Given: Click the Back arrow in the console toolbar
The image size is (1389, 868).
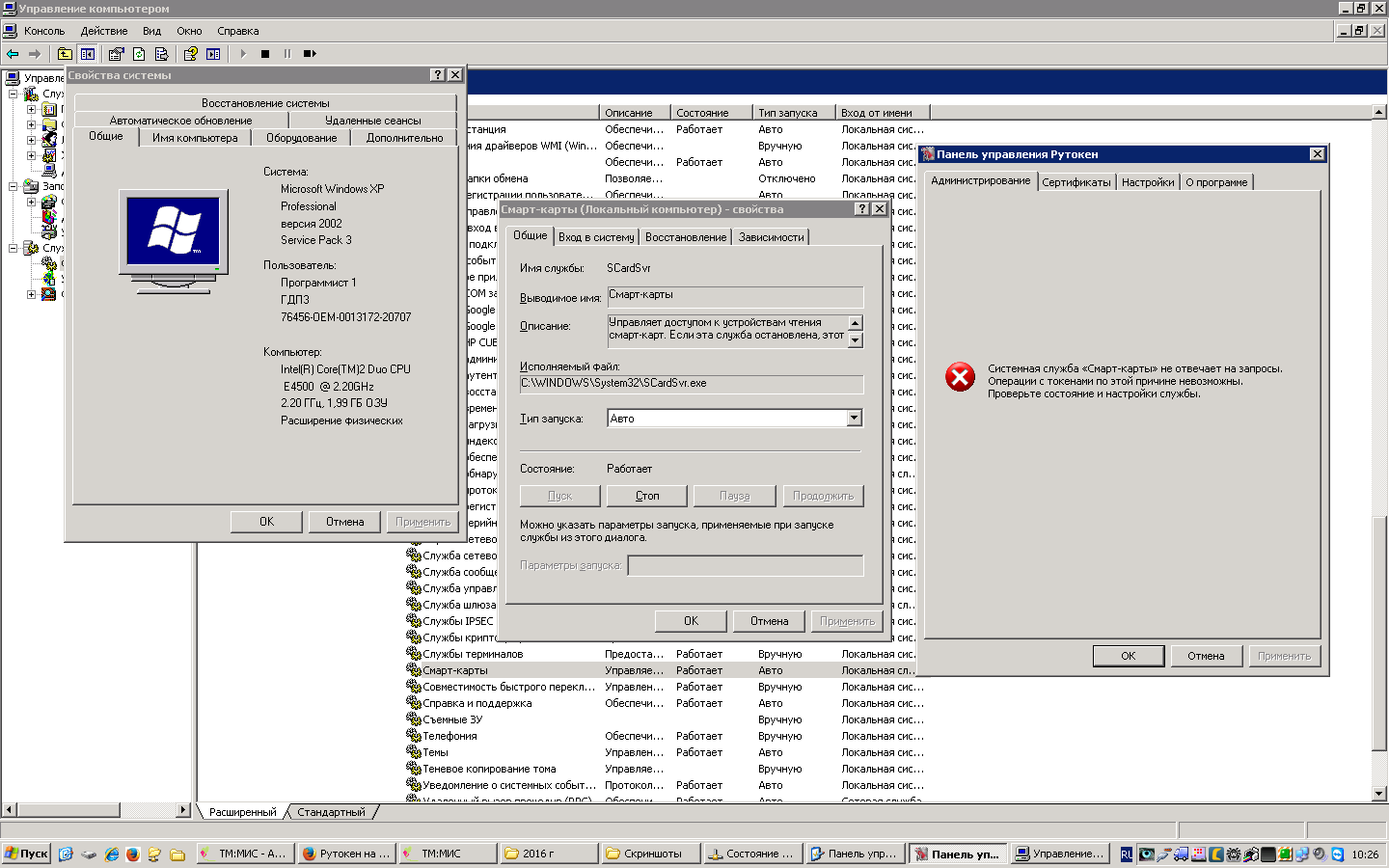Looking at the screenshot, I should pyautogui.click(x=13, y=54).
